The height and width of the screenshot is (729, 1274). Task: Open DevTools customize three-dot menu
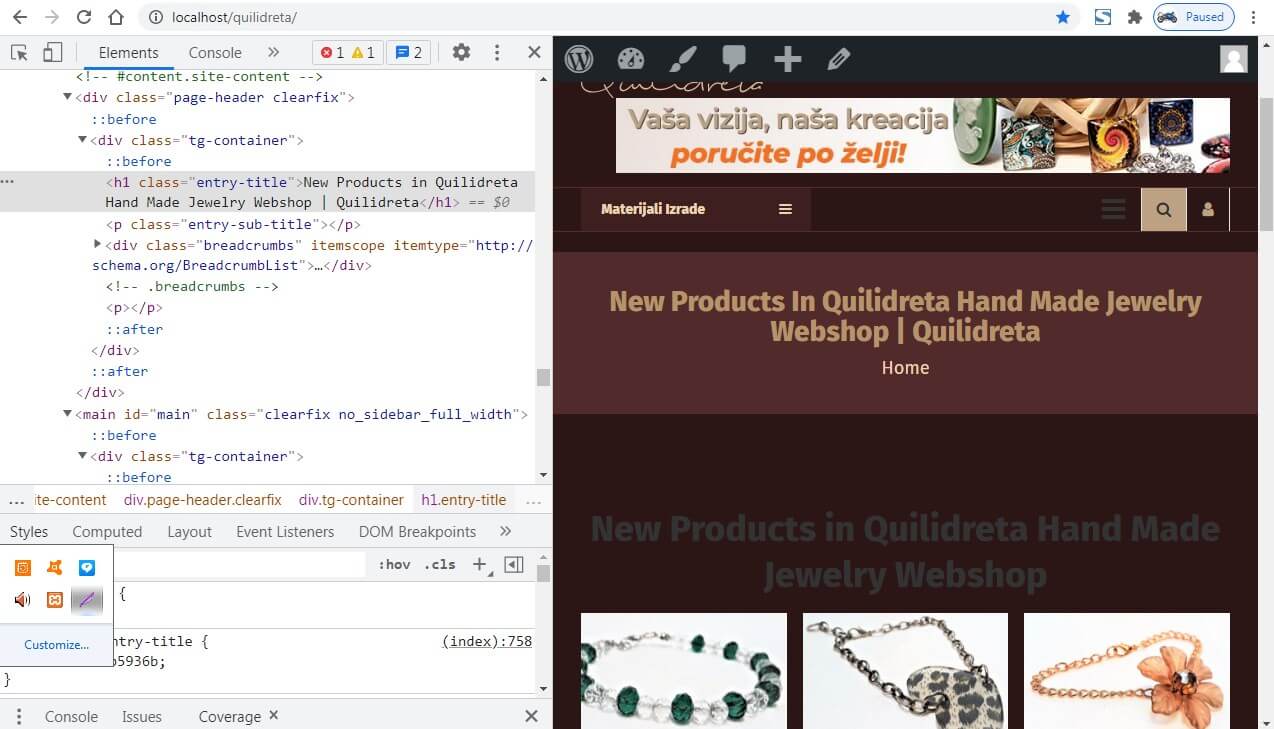pyautogui.click(x=497, y=53)
